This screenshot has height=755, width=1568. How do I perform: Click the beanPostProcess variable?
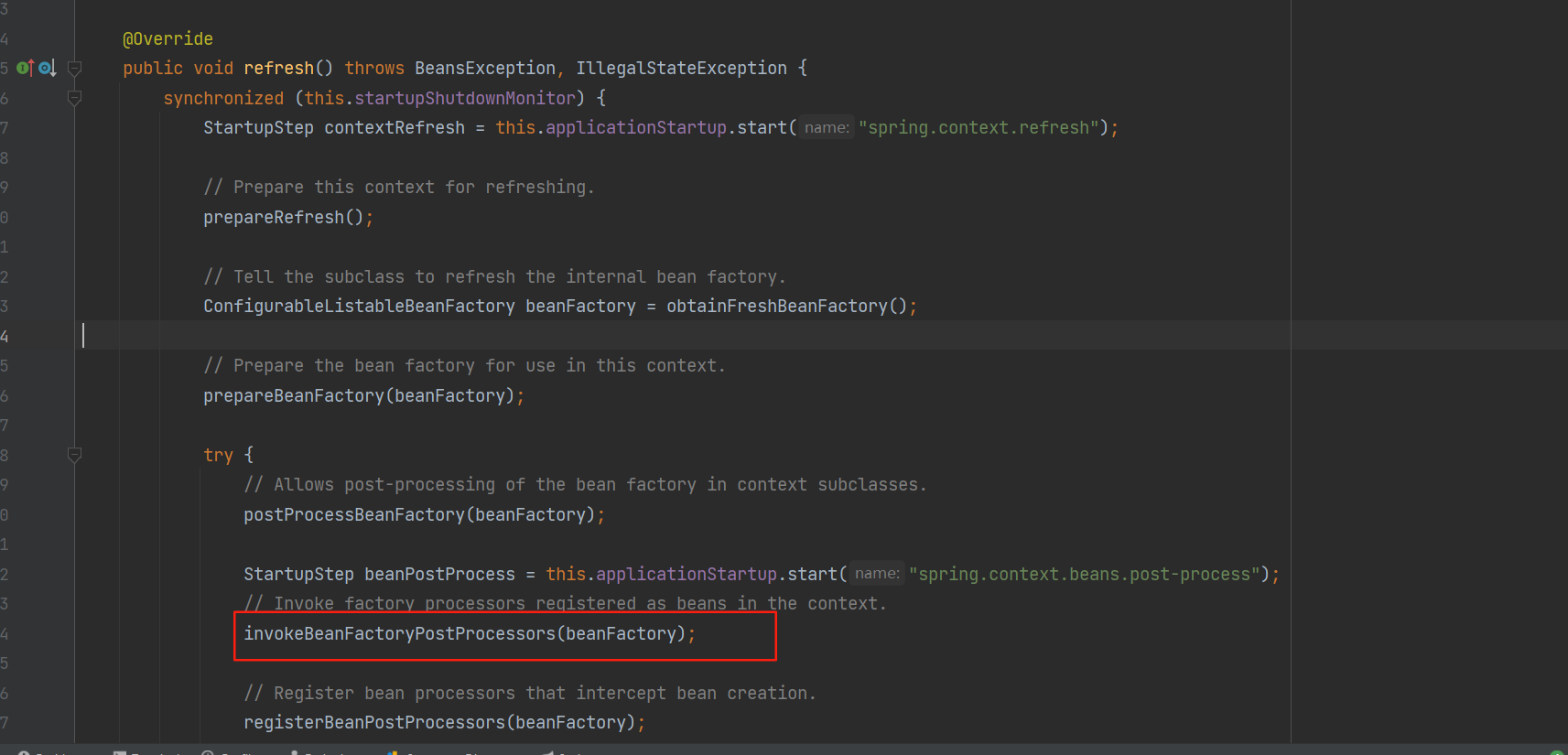coord(439,574)
